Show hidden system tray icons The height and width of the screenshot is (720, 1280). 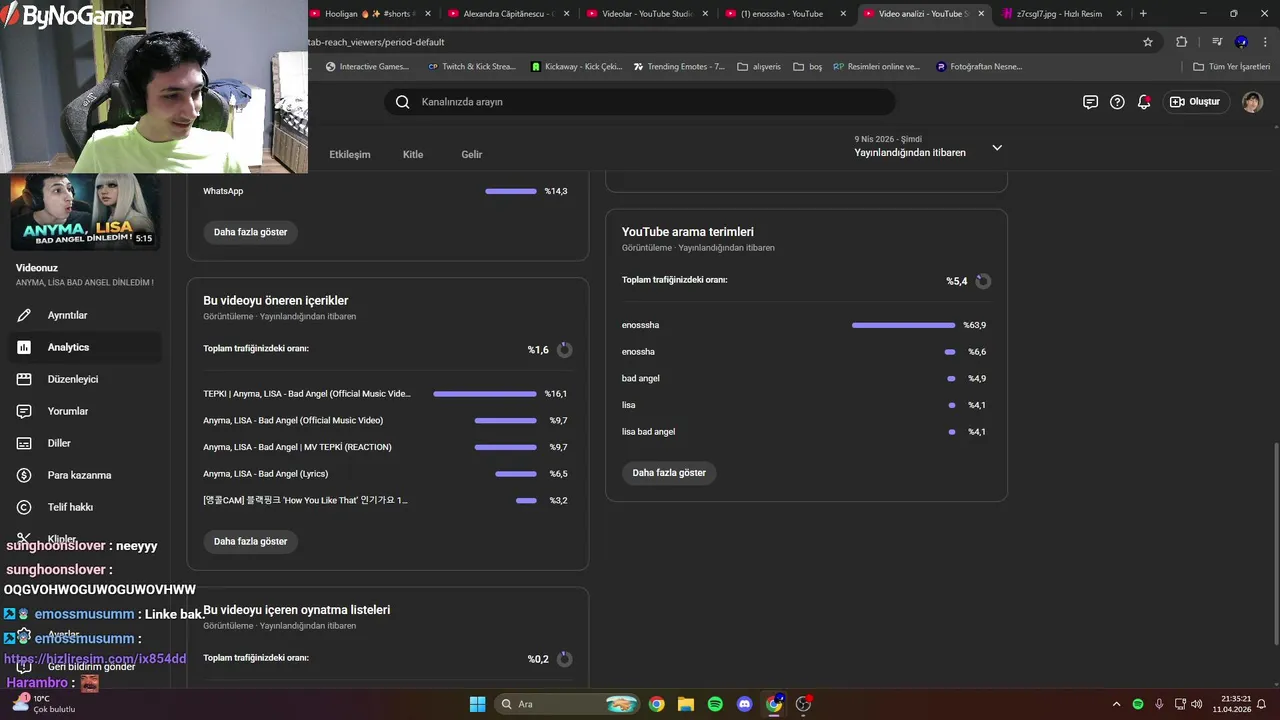pos(1116,704)
